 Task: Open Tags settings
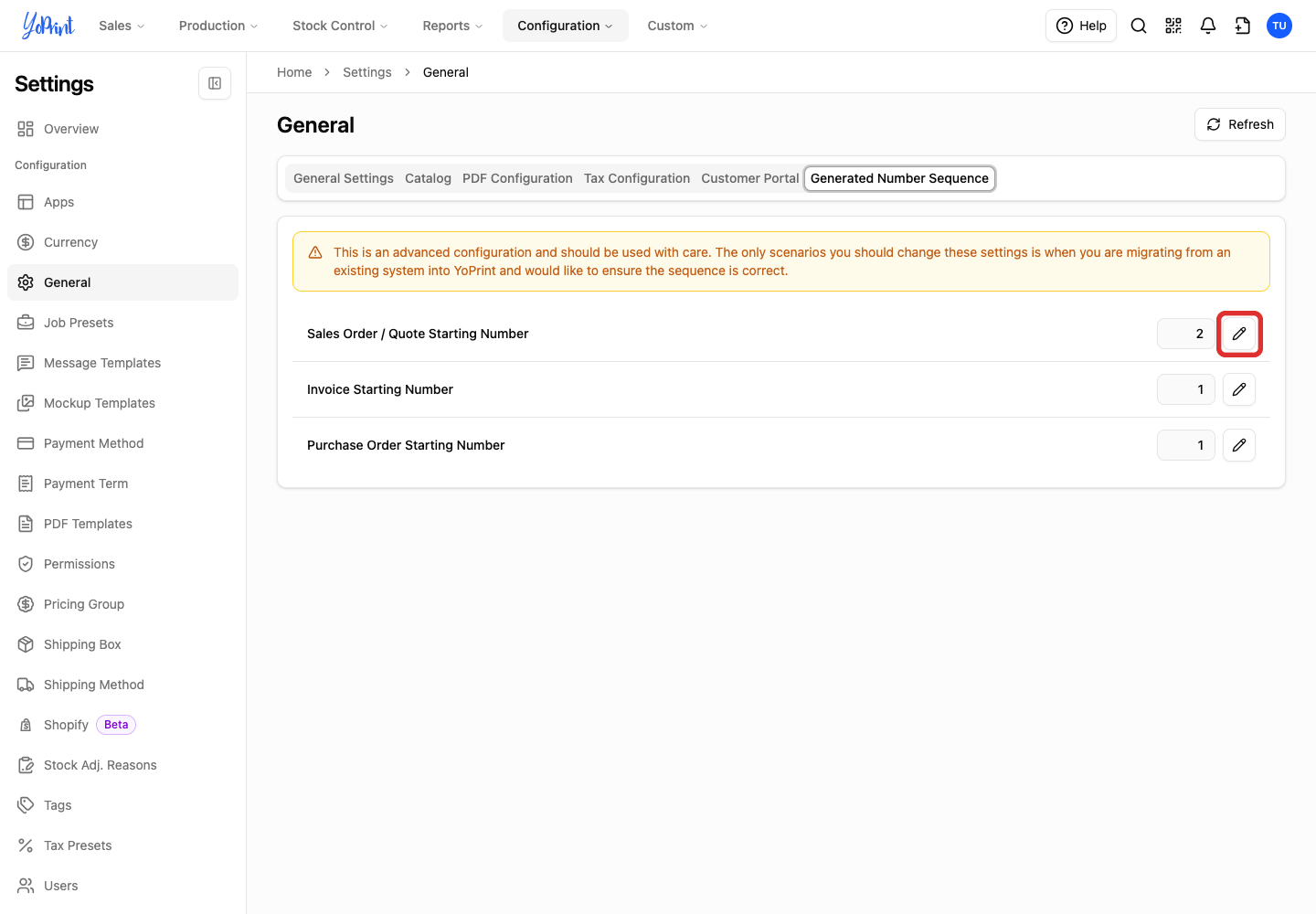click(122, 805)
